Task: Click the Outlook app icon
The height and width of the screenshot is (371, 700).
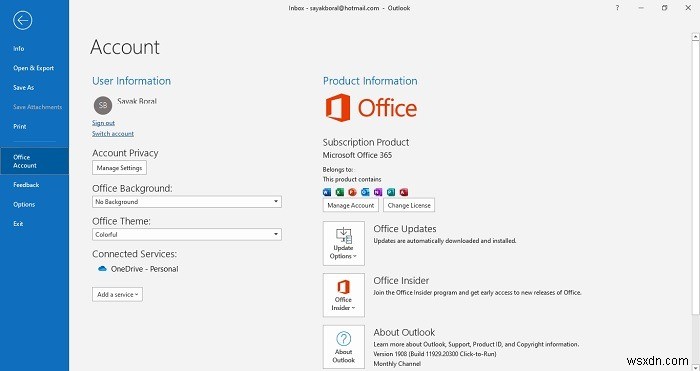Action: coord(365,192)
